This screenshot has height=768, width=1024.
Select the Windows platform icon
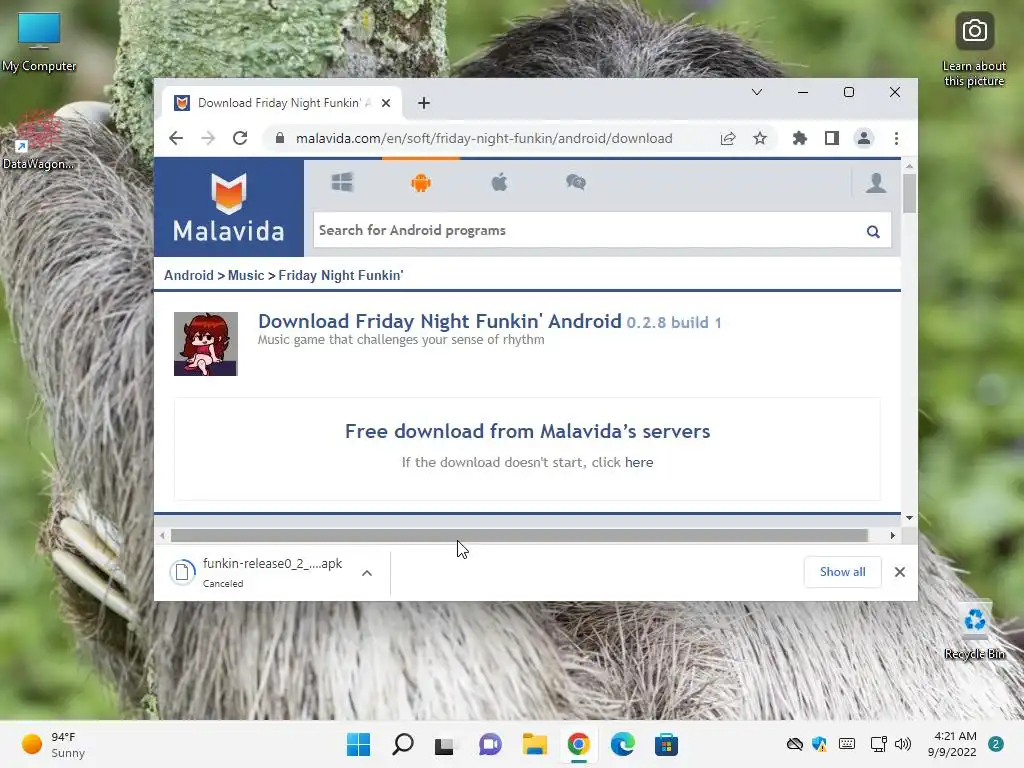342,182
